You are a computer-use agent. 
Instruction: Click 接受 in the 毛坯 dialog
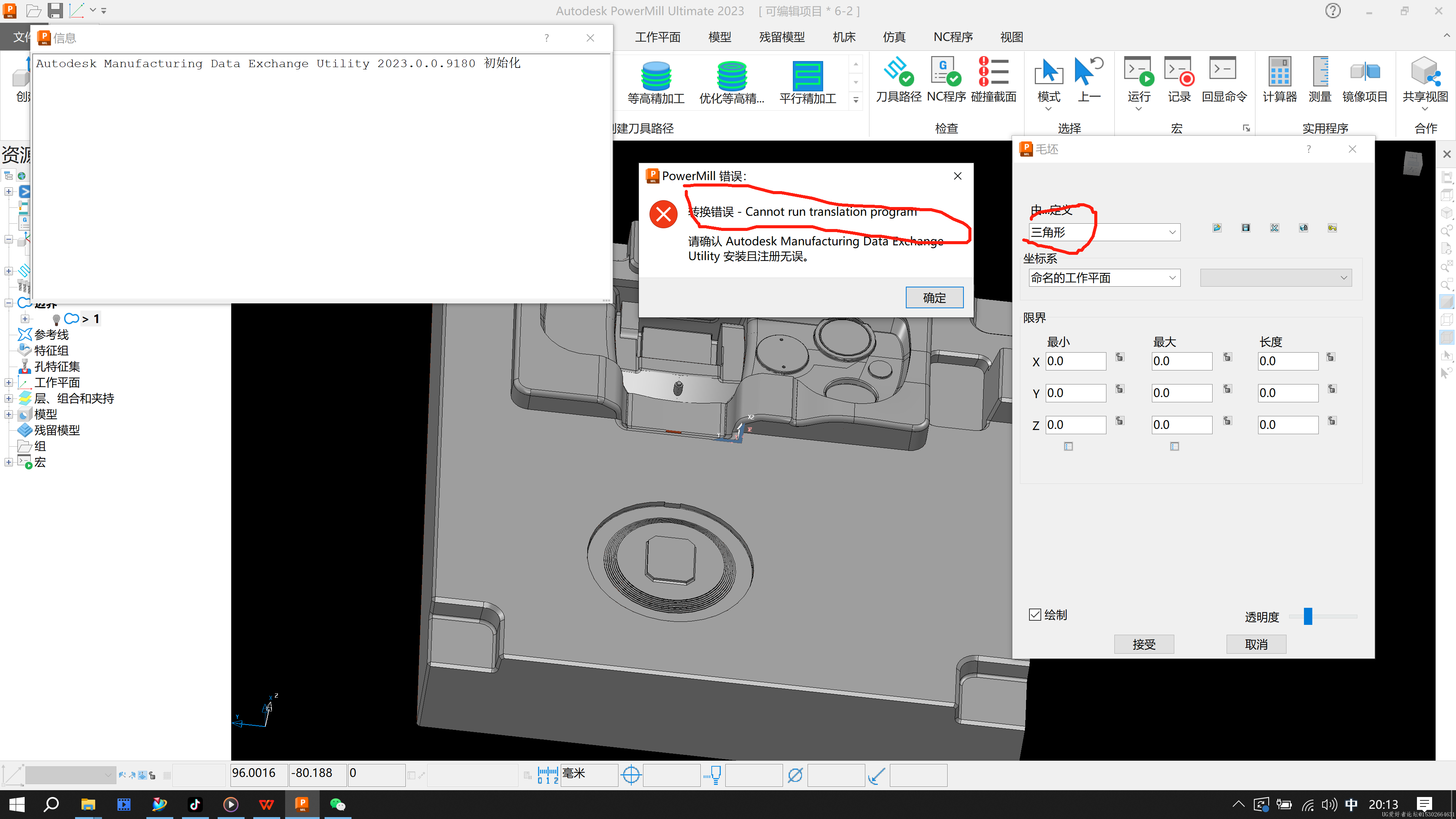(x=1144, y=644)
